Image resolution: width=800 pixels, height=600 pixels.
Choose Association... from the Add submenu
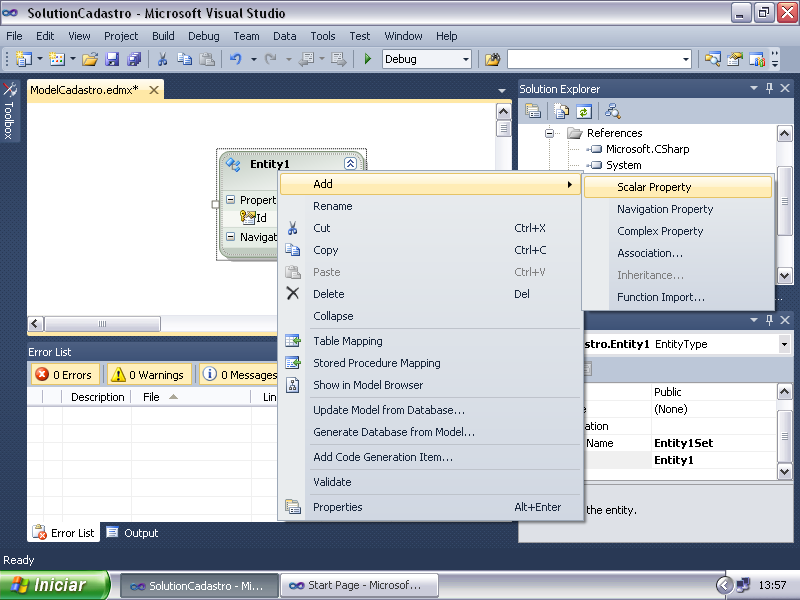pyautogui.click(x=678, y=253)
